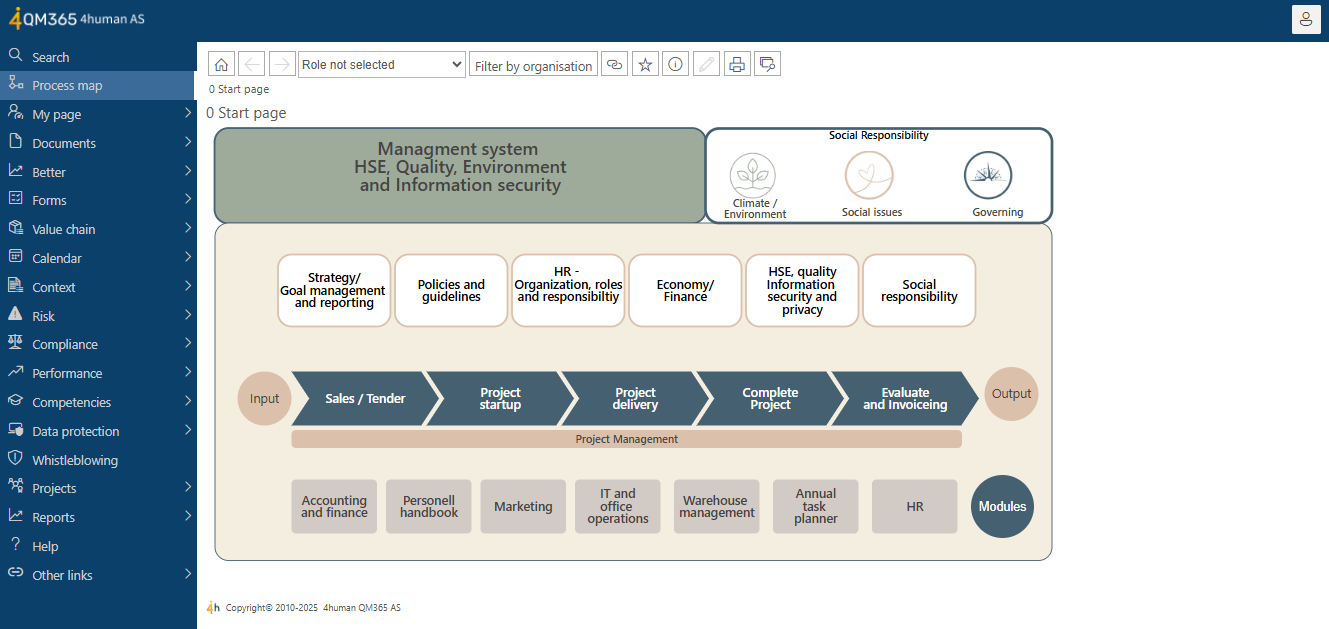The height and width of the screenshot is (629, 1329).
Task: Copy the page link via the chain icon
Action: point(615,64)
